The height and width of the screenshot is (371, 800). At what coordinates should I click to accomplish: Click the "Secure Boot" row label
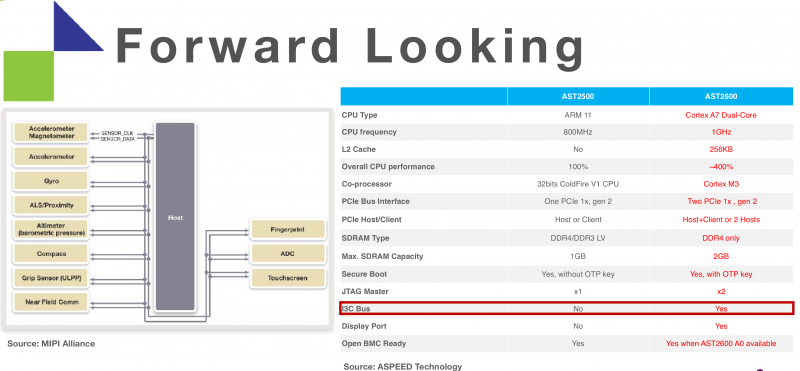[x=364, y=274]
